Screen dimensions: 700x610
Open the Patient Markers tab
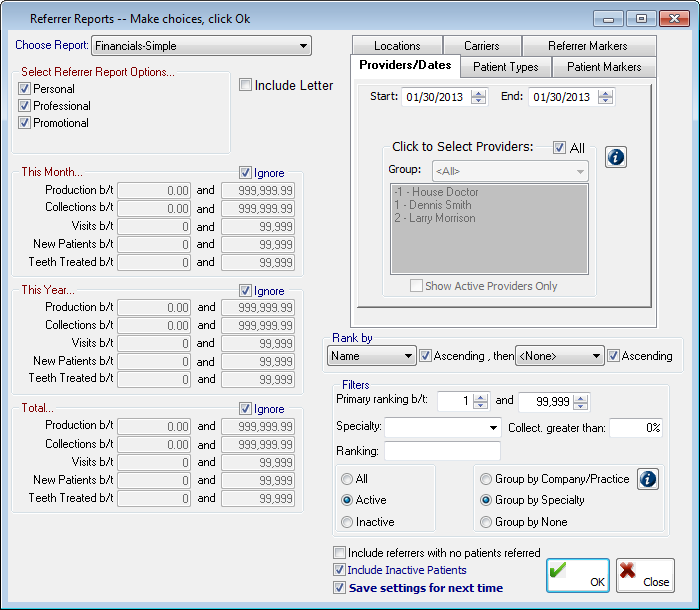point(603,67)
